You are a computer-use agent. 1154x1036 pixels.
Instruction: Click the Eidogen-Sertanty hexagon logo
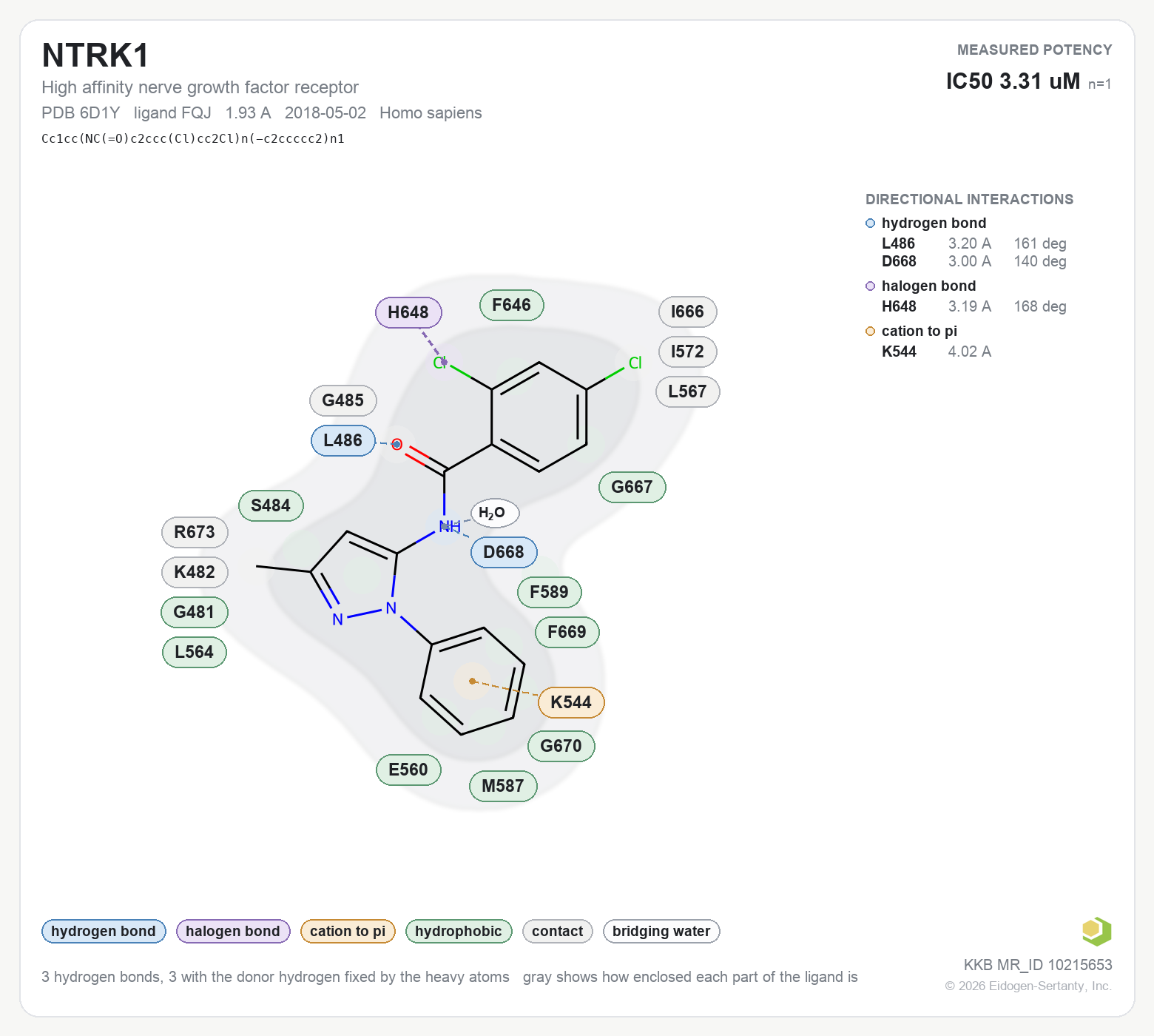coord(1096,932)
